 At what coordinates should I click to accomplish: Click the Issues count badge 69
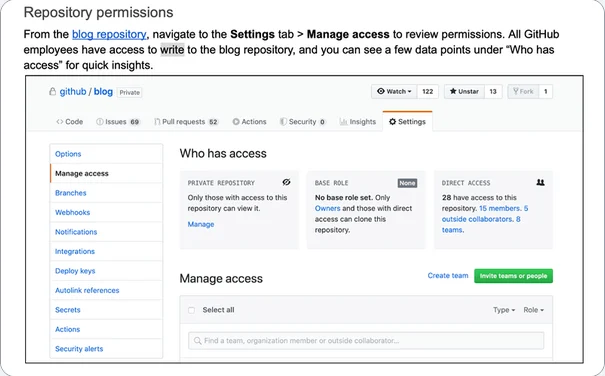click(134, 122)
